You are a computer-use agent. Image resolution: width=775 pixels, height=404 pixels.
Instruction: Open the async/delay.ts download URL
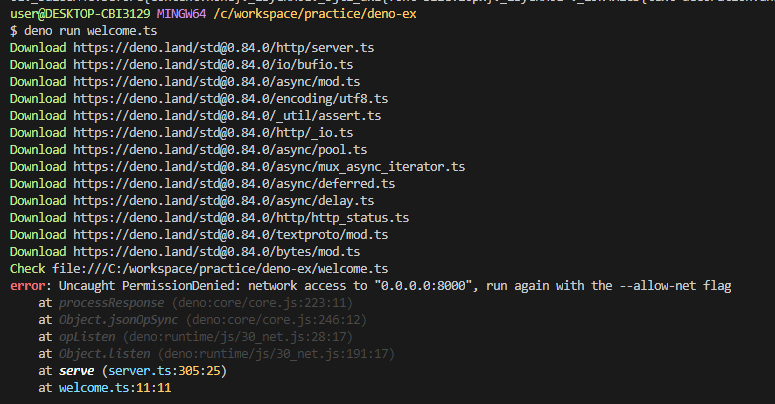(223, 200)
